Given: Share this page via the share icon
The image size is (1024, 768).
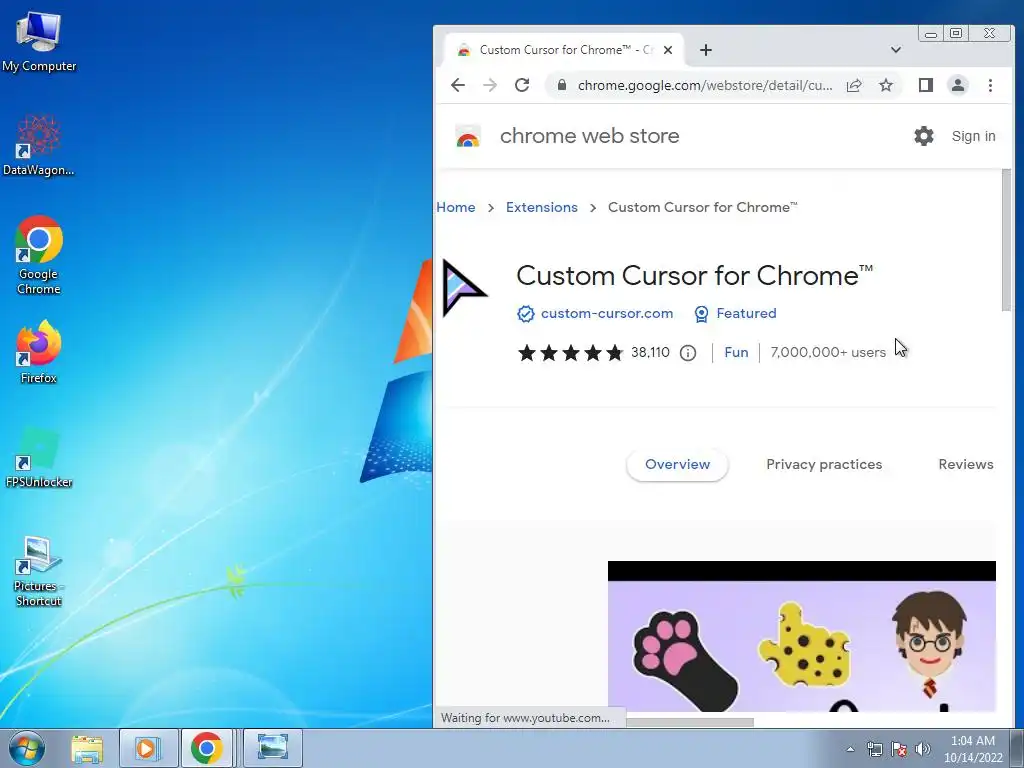Looking at the screenshot, I should pyautogui.click(x=854, y=85).
